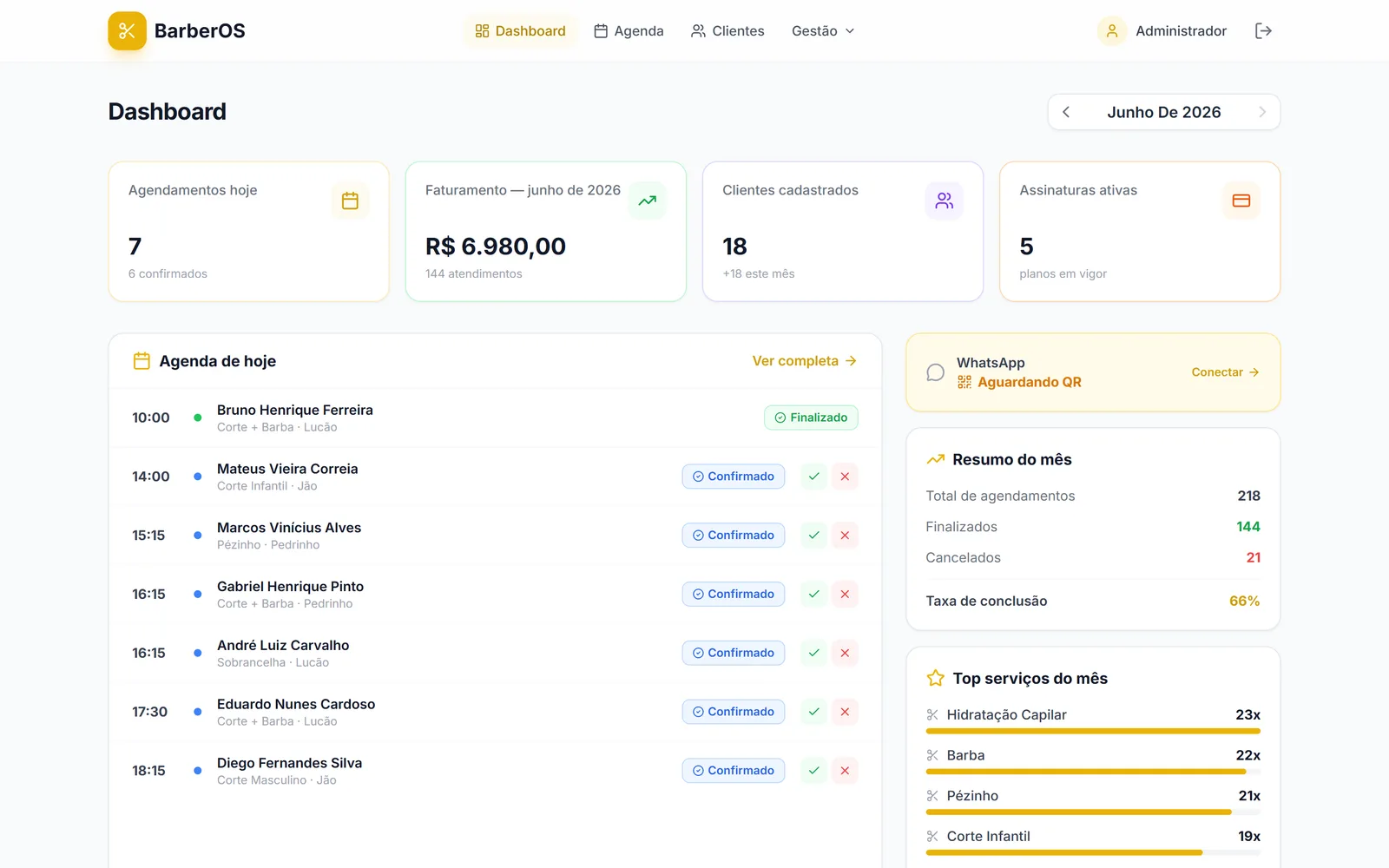The image size is (1389, 868).
Task: Click the BarberOS scissors logo icon
Action: pos(127,31)
